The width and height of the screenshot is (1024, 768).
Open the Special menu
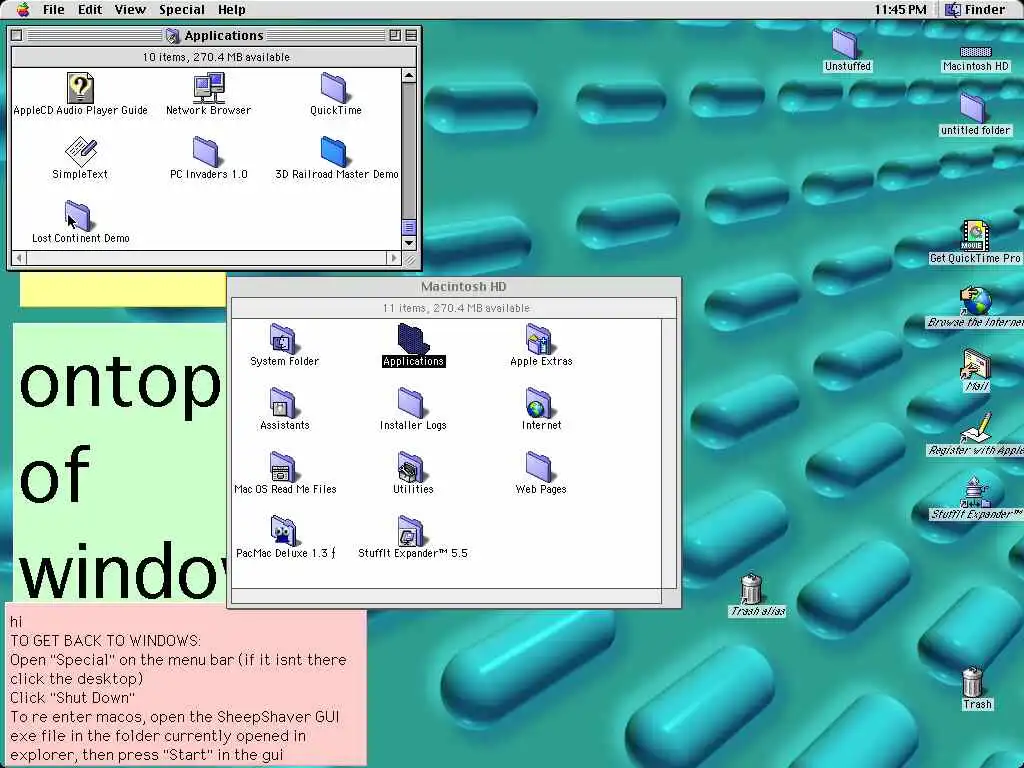pos(182,10)
